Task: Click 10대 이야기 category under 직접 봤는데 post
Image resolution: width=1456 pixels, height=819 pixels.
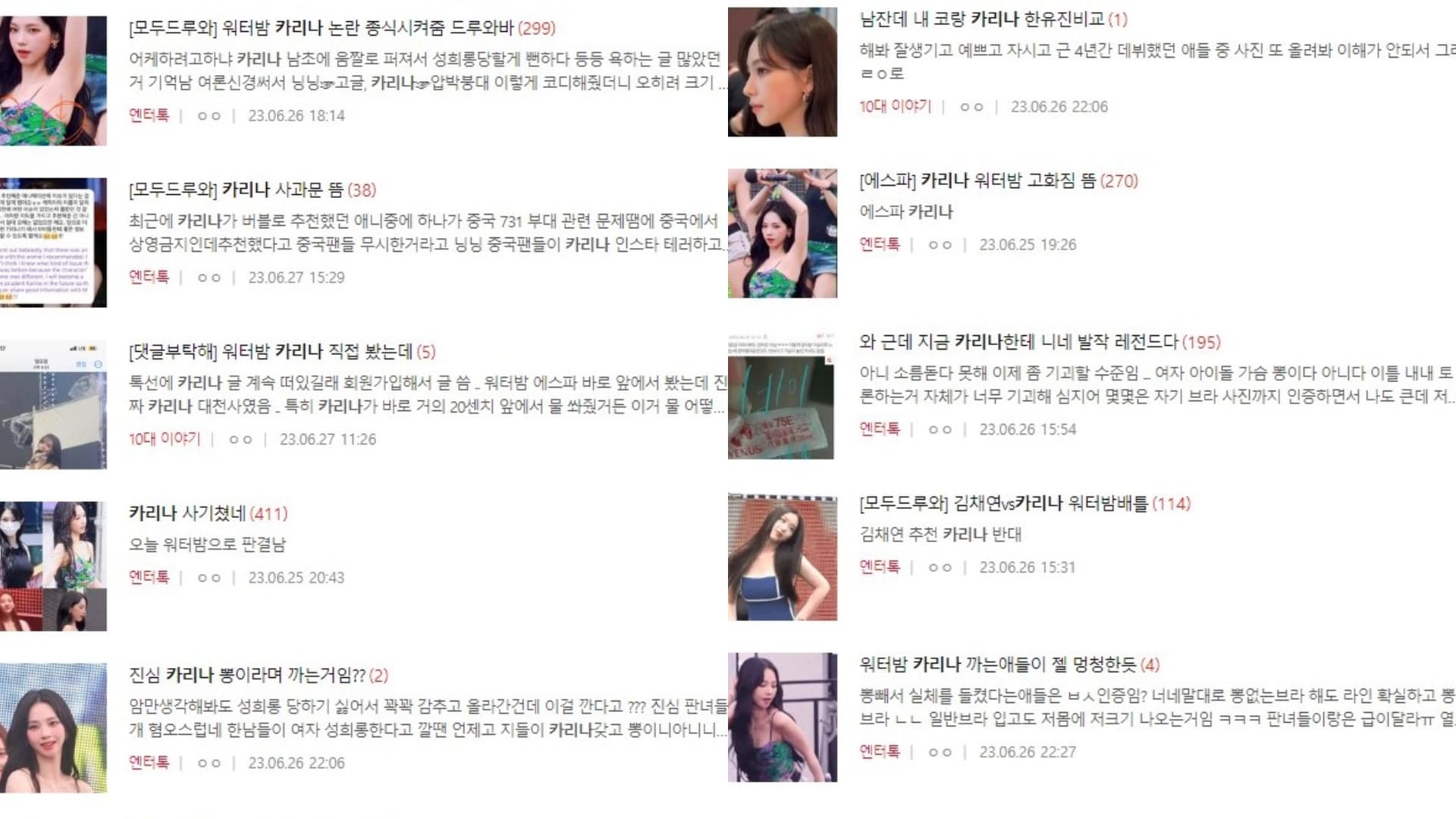Action: [165, 439]
